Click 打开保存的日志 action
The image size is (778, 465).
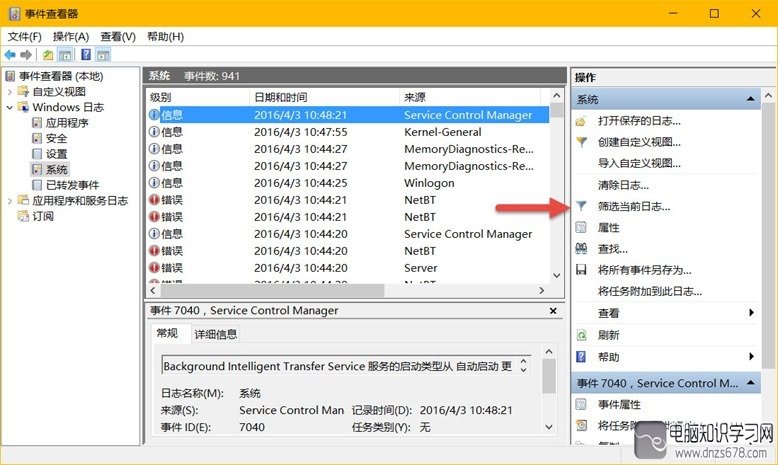pos(639,121)
